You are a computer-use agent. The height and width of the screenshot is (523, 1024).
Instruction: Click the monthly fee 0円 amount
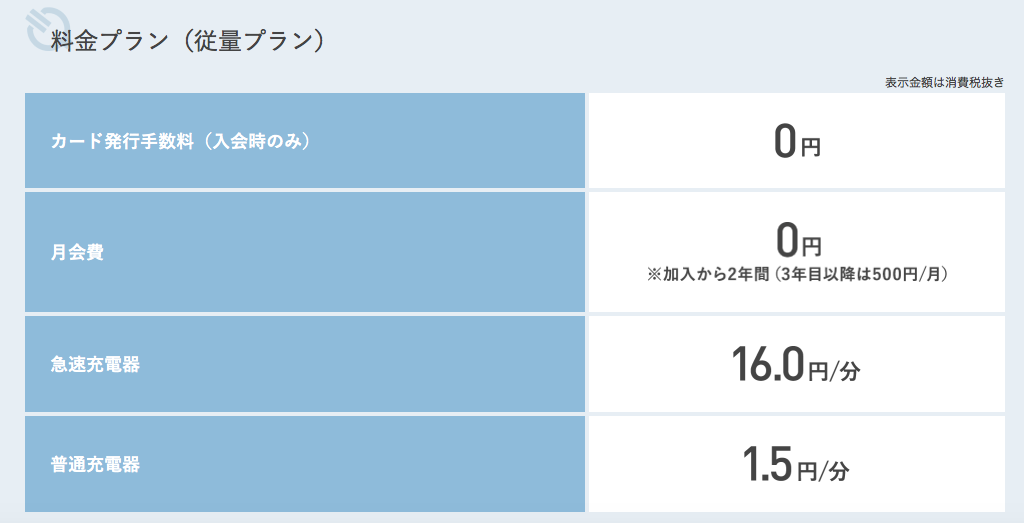[x=797, y=240]
